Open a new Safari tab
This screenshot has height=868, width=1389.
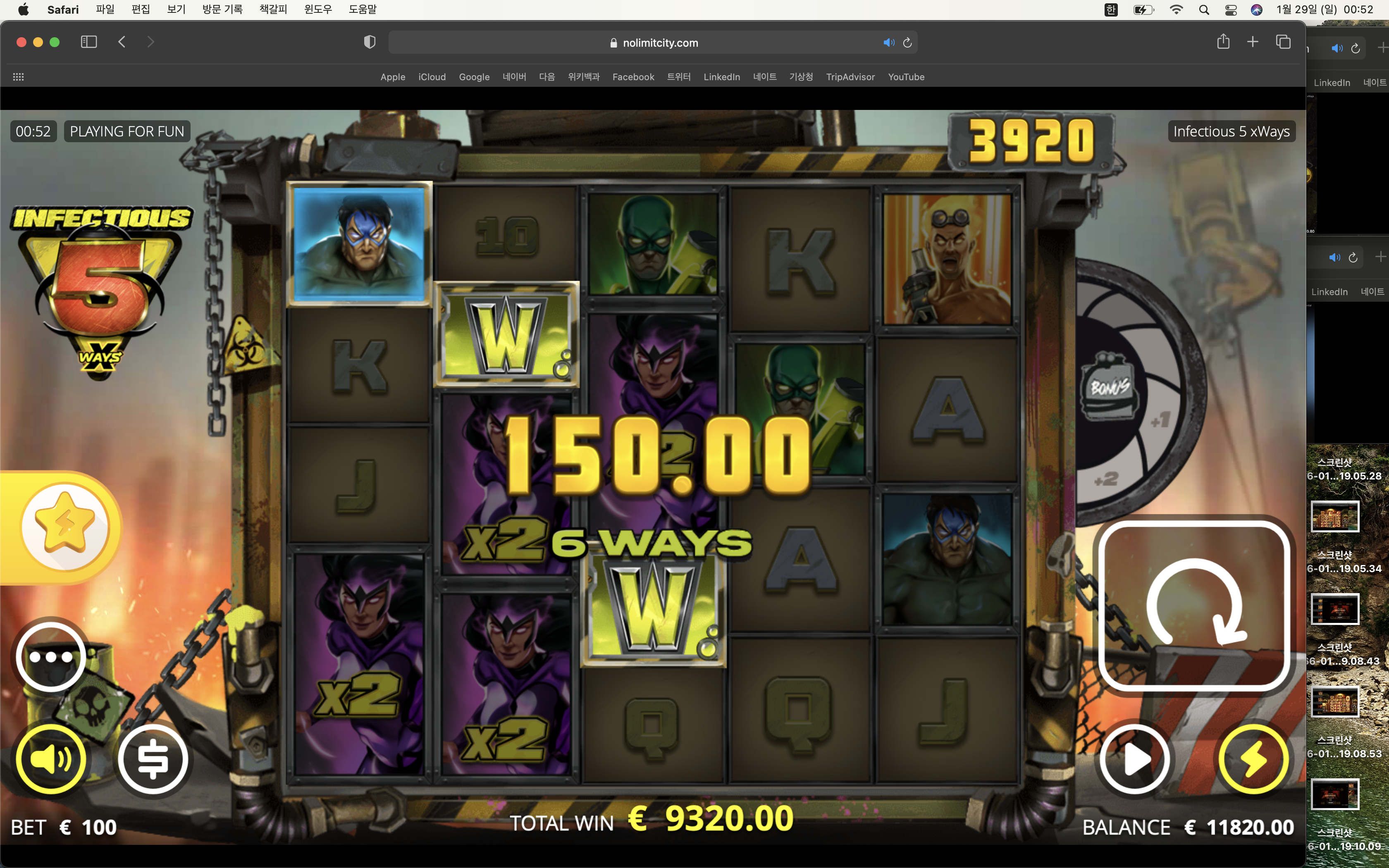coord(1253,42)
